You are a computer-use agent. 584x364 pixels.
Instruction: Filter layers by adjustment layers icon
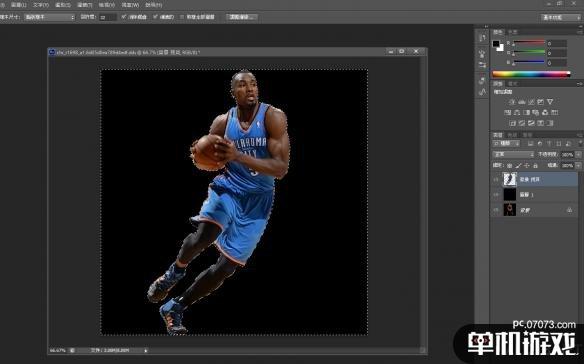click(540, 143)
